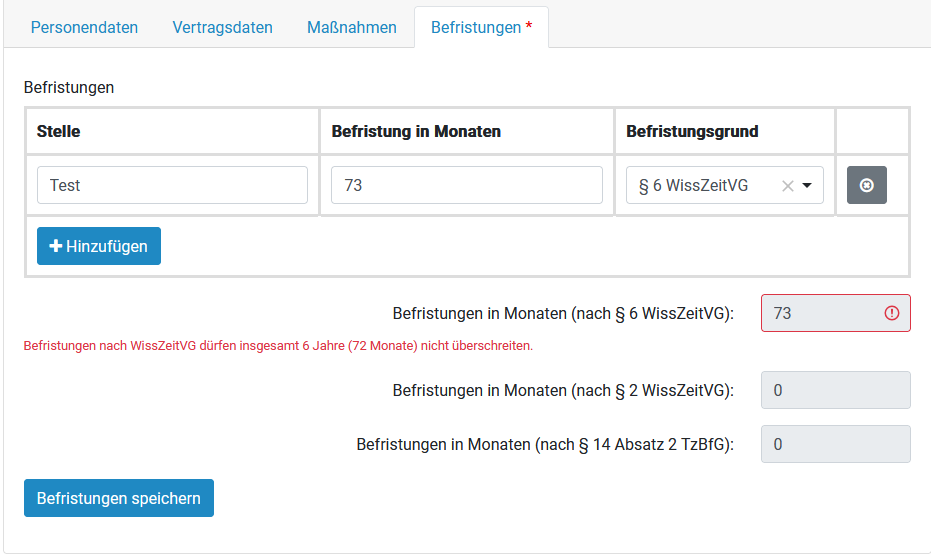Click the § 2 WissZeitVG total months field
Image resolution: width=934 pixels, height=555 pixels.
coord(835,390)
